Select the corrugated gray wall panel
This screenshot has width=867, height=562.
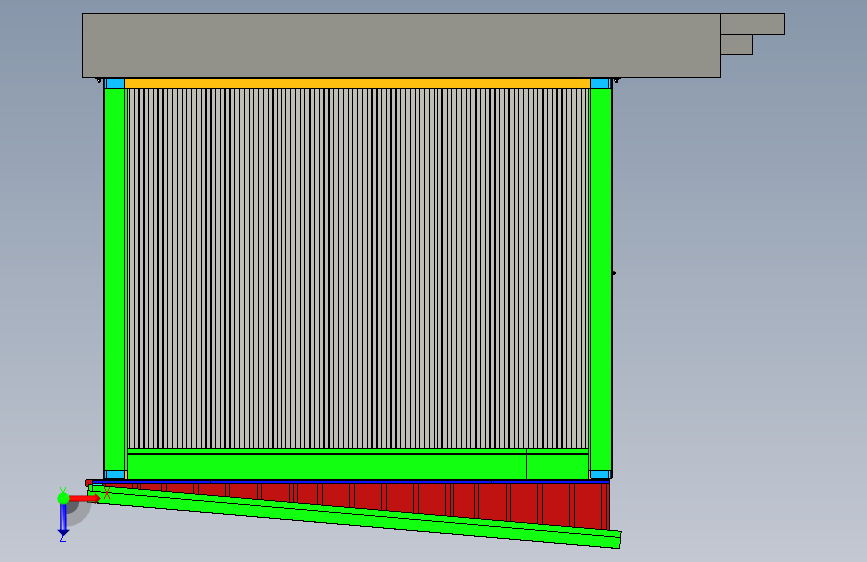pyautogui.click(x=358, y=268)
